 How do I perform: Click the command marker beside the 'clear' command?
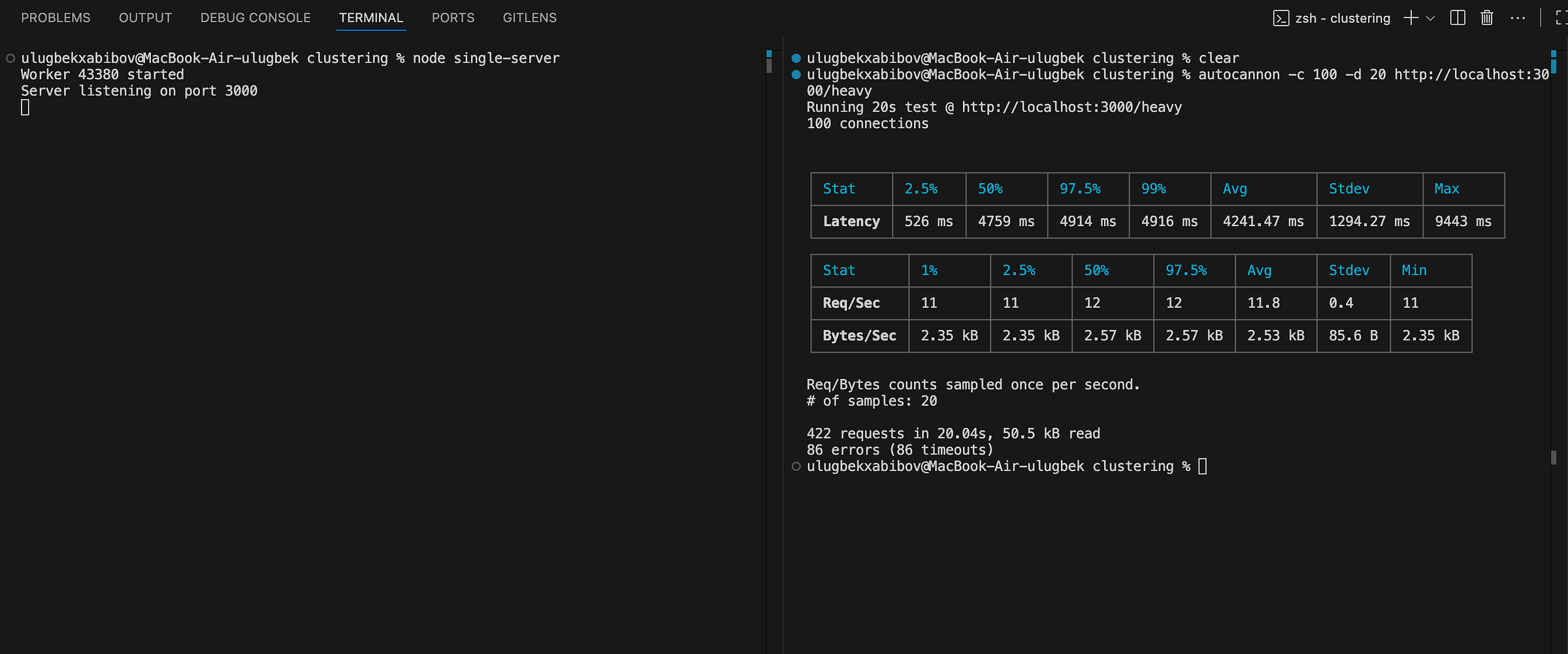(x=796, y=58)
